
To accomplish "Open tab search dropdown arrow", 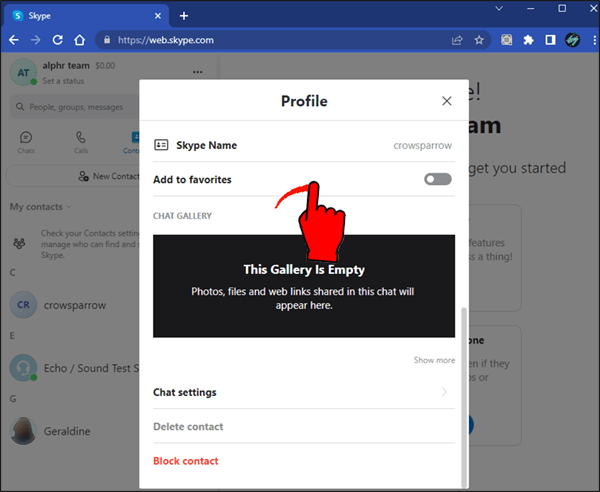I will tap(499, 8).
